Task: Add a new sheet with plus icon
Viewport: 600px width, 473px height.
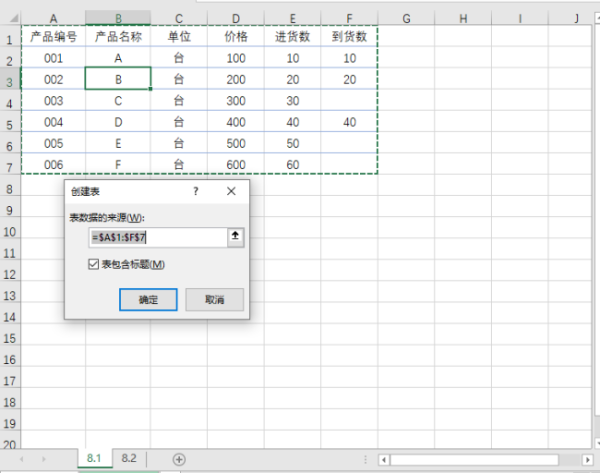Action: click(179, 458)
